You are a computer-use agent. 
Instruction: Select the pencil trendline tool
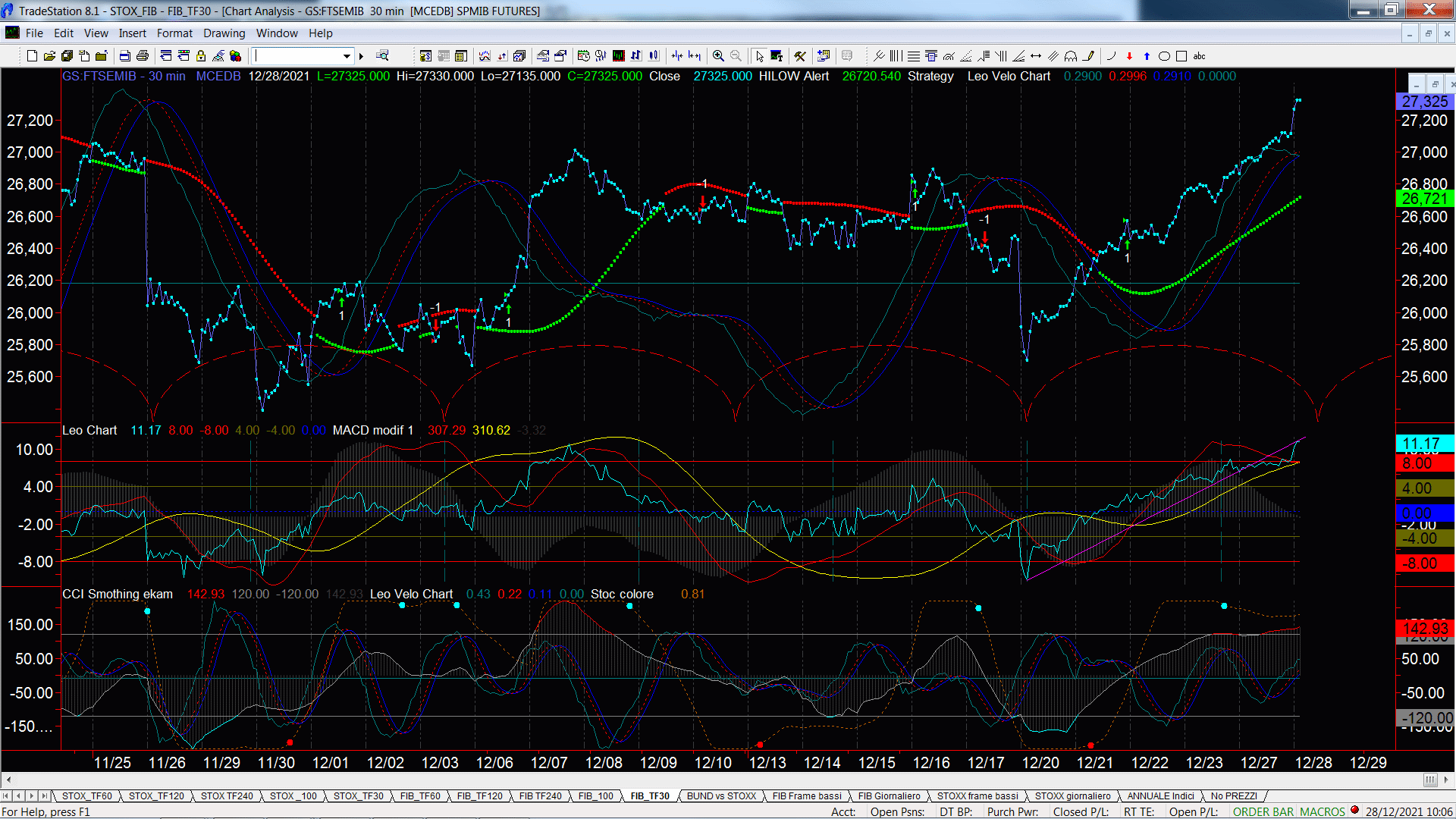tap(1089, 56)
